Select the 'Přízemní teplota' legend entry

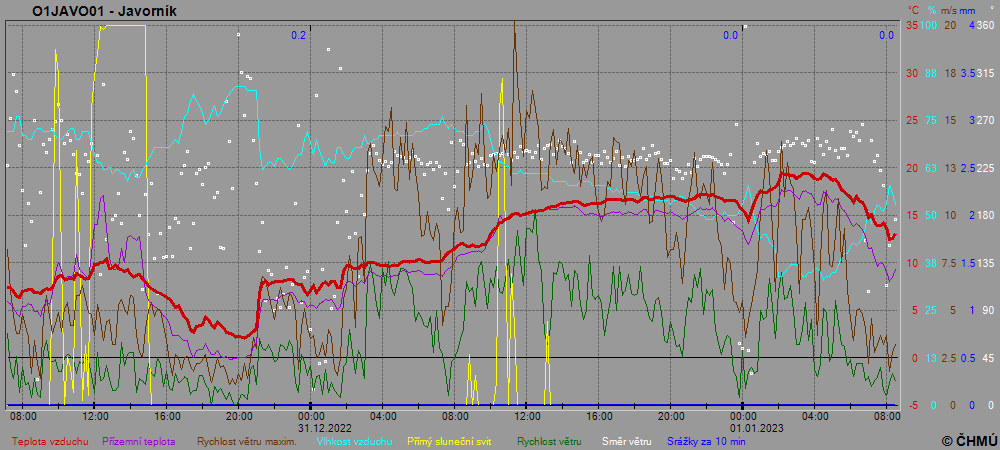tap(139, 440)
